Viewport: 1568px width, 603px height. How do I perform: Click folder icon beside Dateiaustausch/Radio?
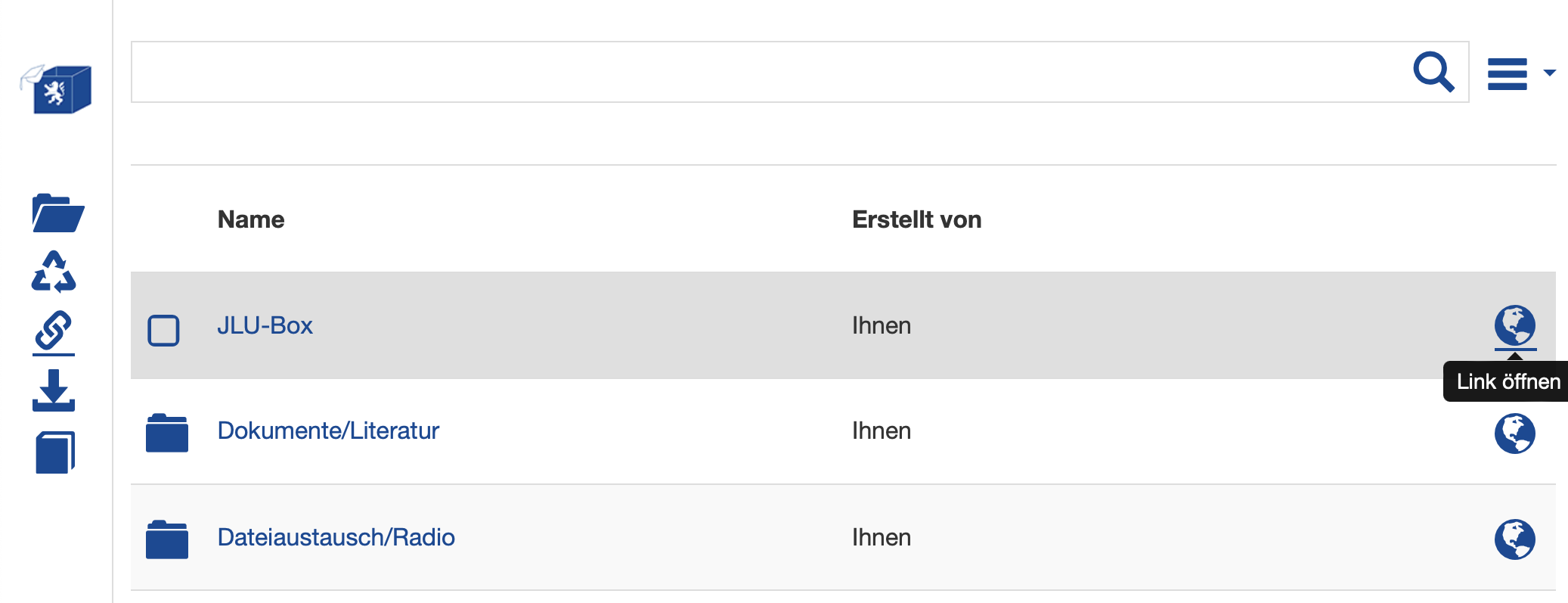[167, 539]
